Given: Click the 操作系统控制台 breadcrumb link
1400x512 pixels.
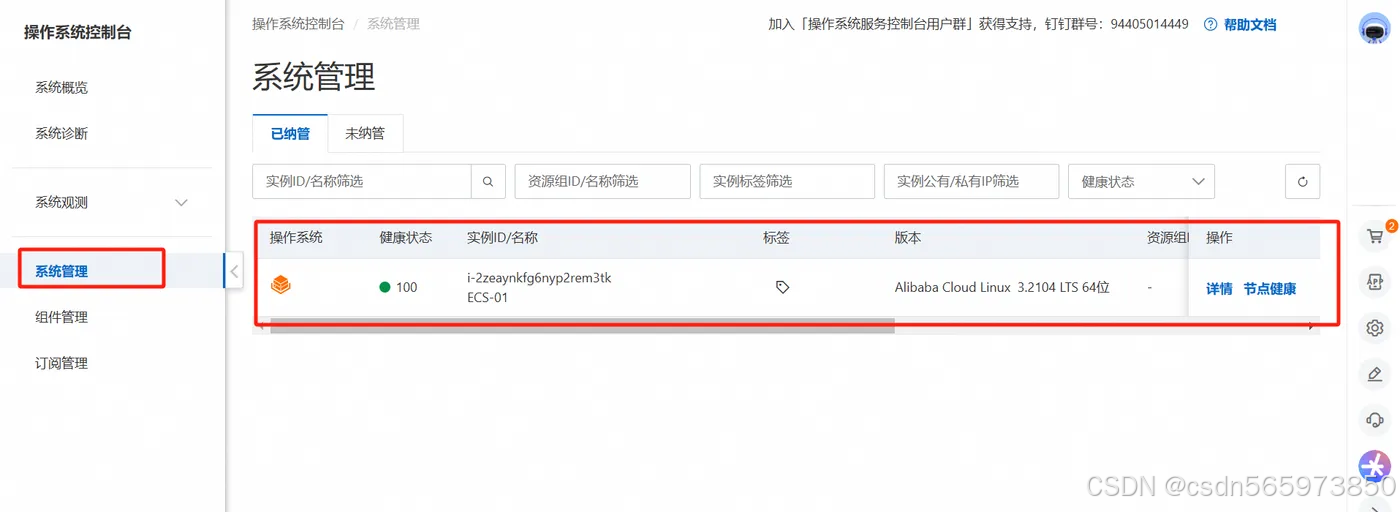Looking at the screenshot, I should [x=298, y=23].
